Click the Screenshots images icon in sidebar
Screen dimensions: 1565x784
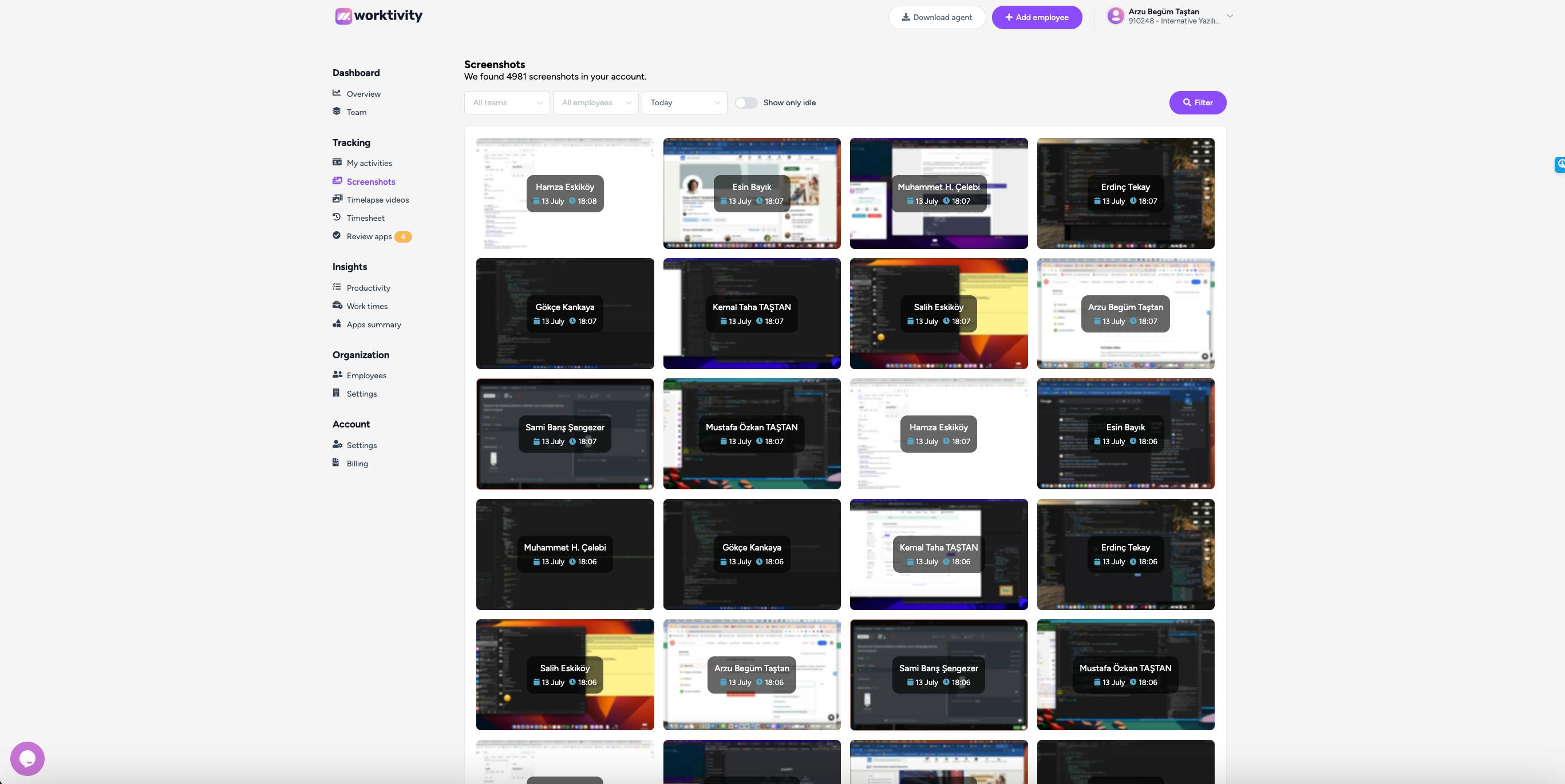tap(337, 180)
